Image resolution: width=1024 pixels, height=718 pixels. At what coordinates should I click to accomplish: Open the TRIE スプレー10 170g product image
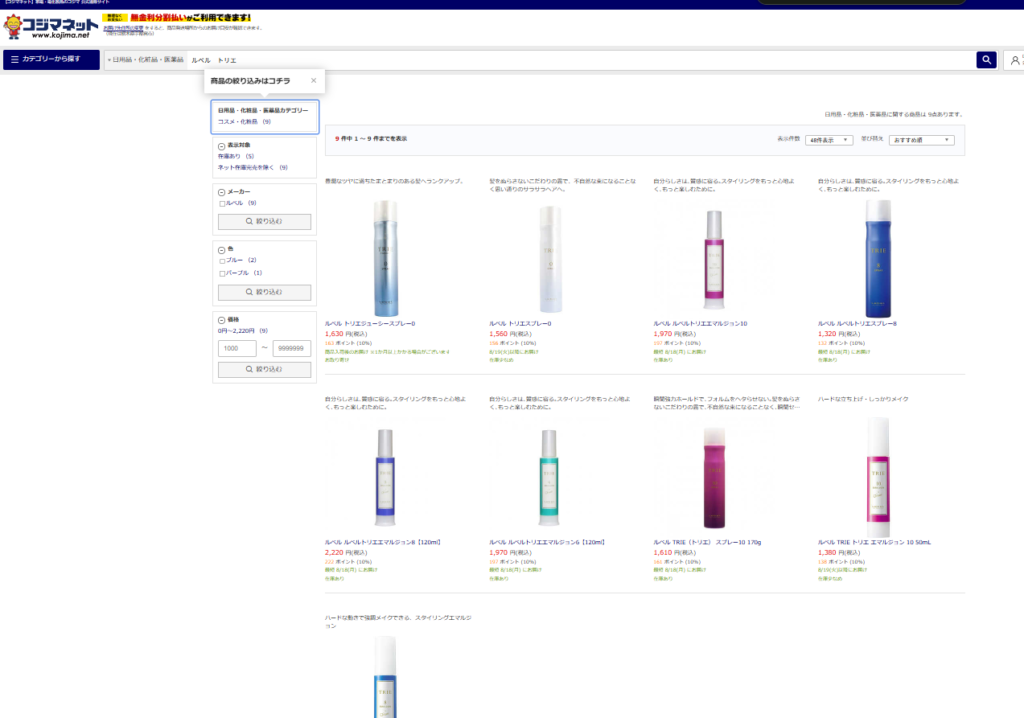coord(714,478)
